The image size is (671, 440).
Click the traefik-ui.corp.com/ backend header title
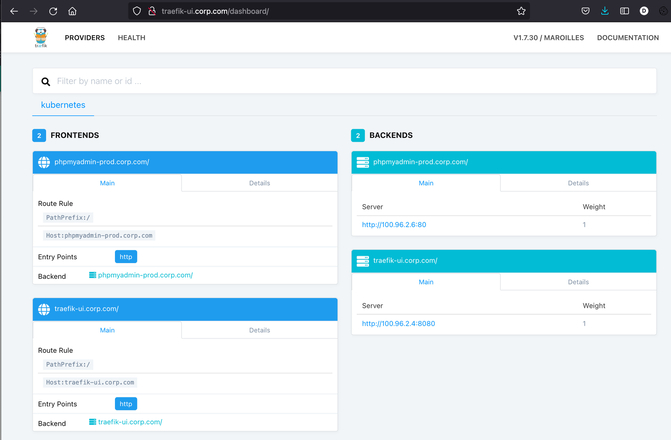(x=405, y=260)
